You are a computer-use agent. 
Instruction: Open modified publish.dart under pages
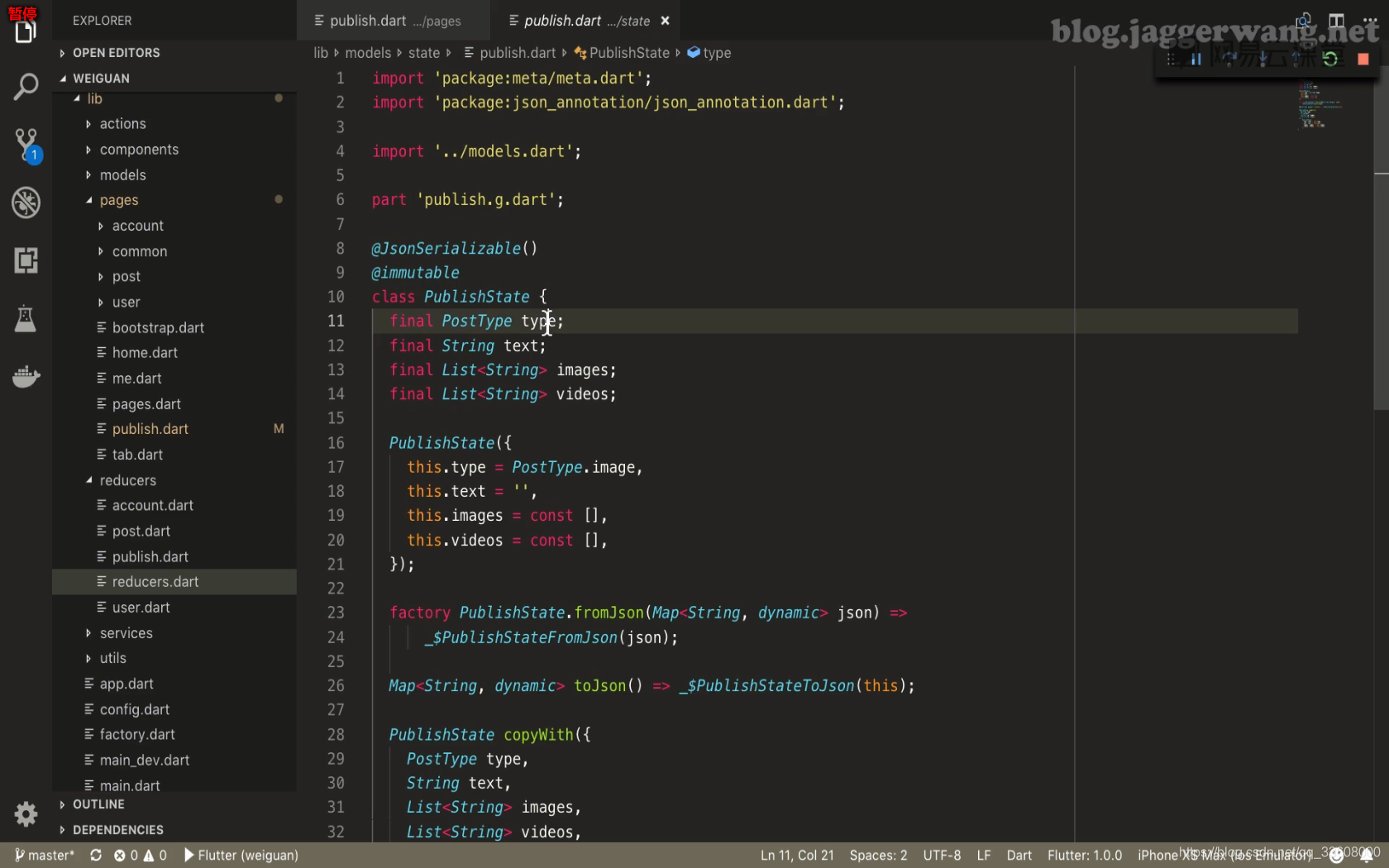coord(174,429)
